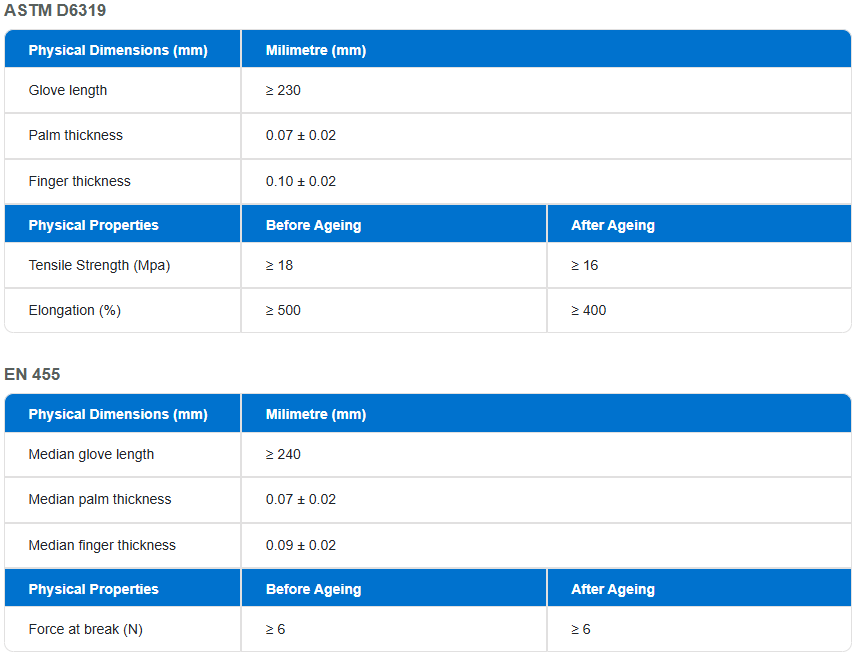This screenshot has width=856, height=657.
Task: Click the ≥ 230 glove length value
Action: point(283,90)
